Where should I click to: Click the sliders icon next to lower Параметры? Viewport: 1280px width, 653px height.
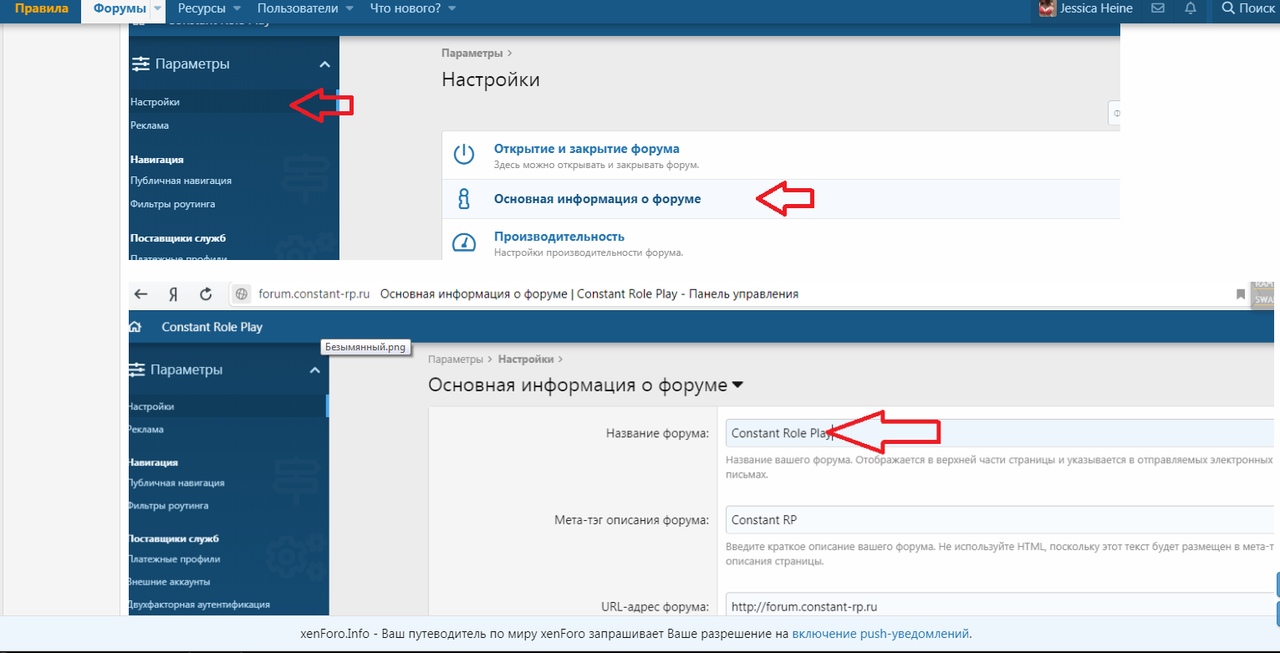137,370
